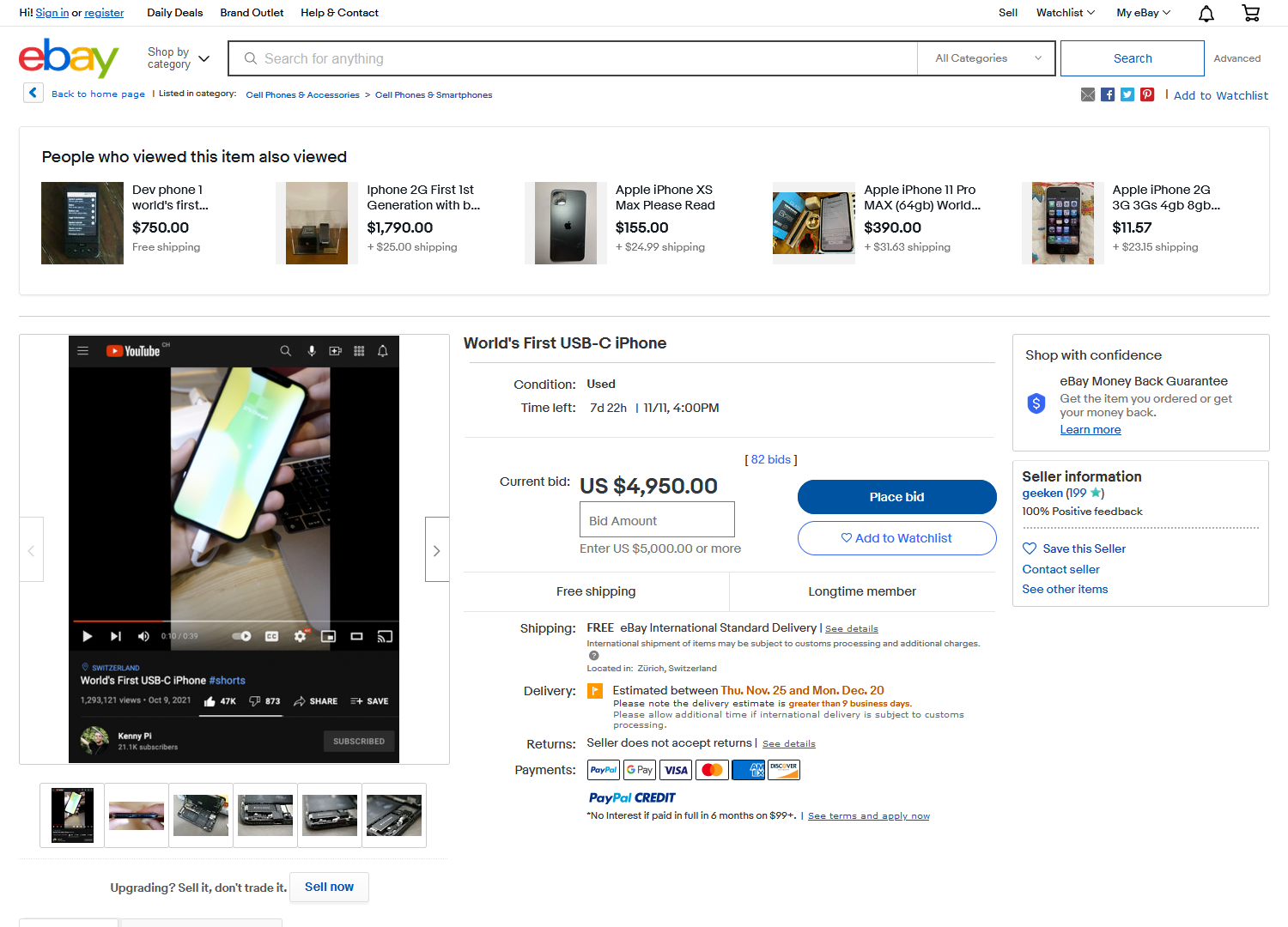The width and height of the screenshot is (1288, 927).
Task: Click the orange delivery flag icon
Action: tap(595, 691)
